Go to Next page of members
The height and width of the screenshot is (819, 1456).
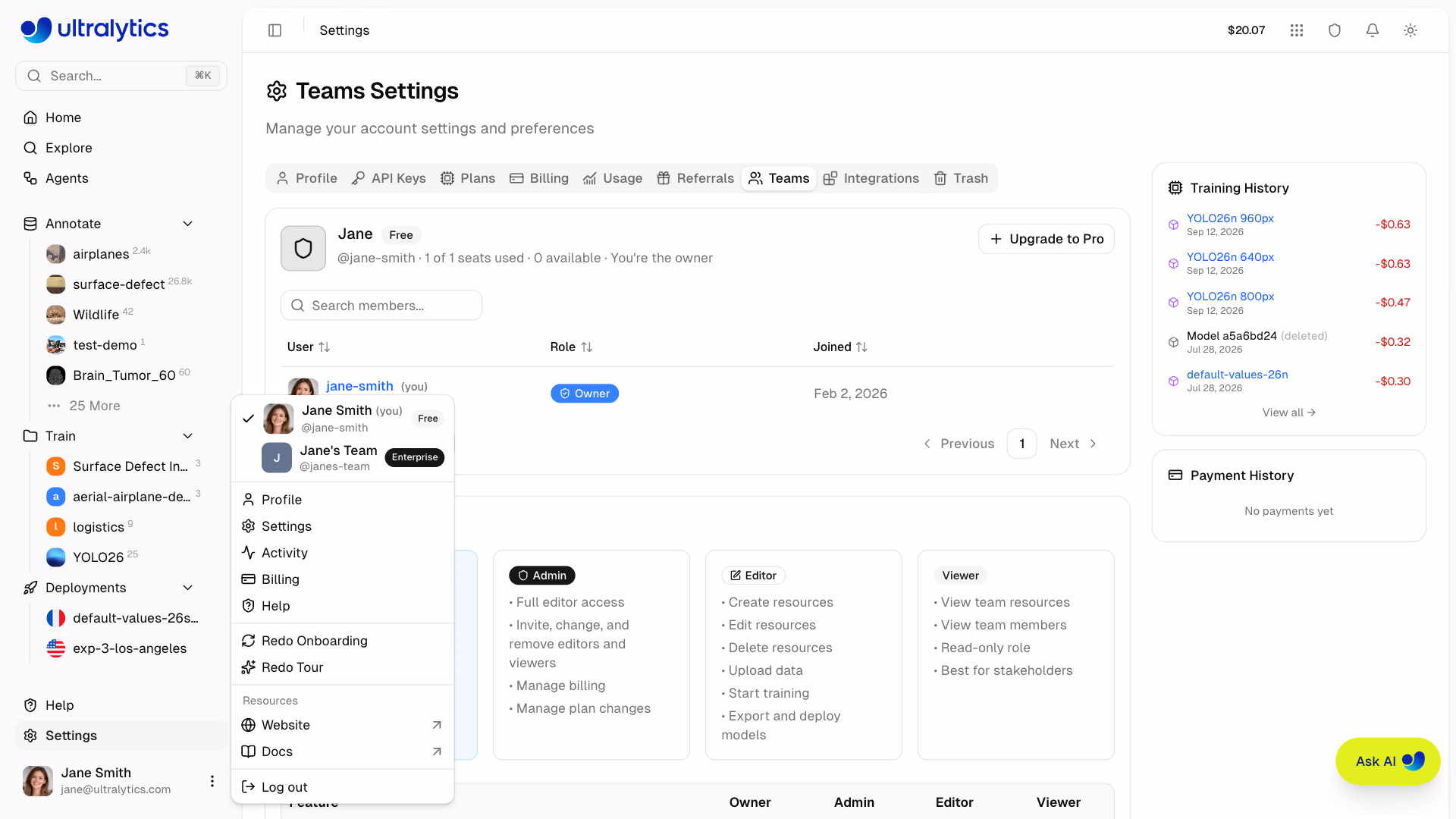(1073, 444)
